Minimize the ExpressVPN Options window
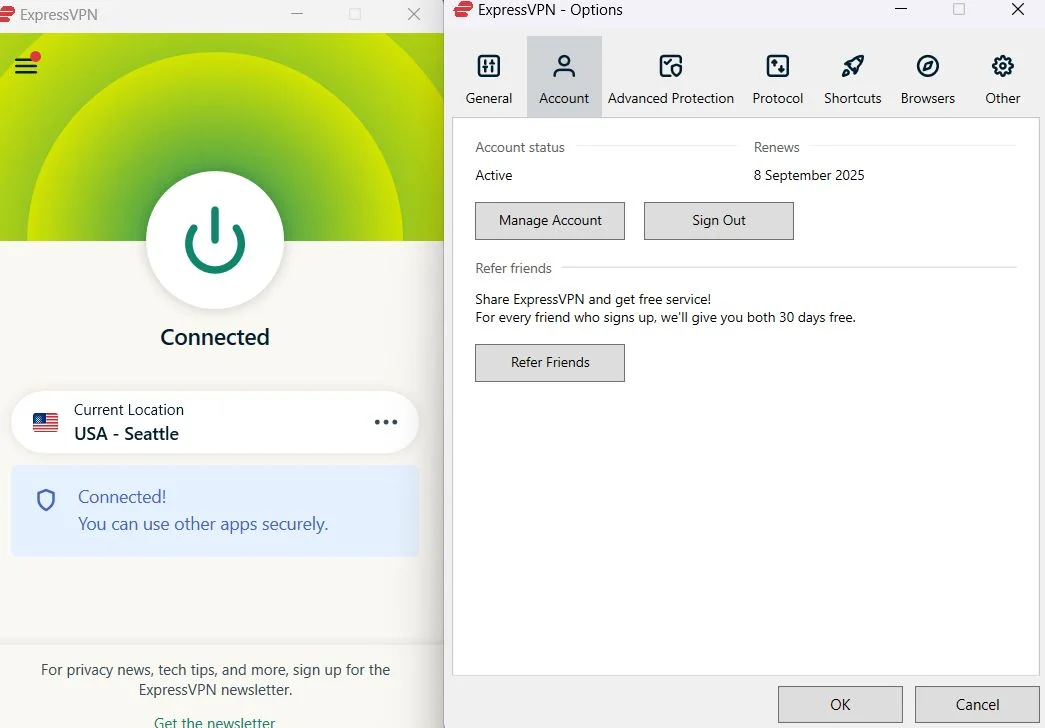1045x728 pixels. pos(901,9)
